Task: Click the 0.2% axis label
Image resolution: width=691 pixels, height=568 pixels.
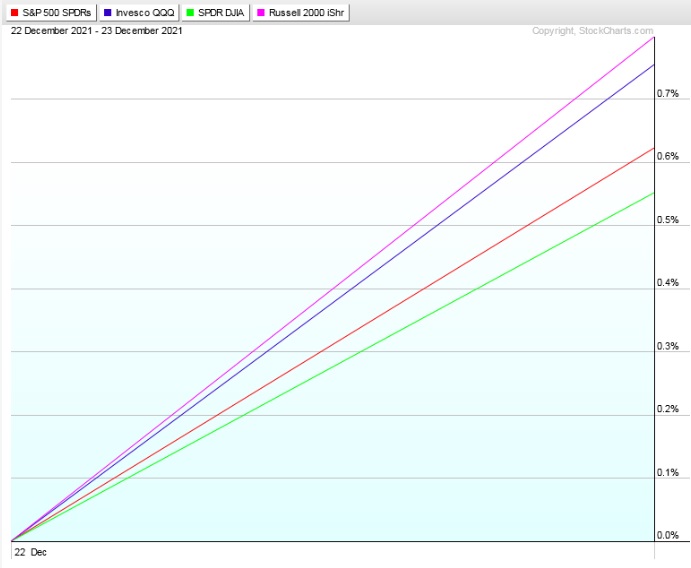Action: coord(668,409)
